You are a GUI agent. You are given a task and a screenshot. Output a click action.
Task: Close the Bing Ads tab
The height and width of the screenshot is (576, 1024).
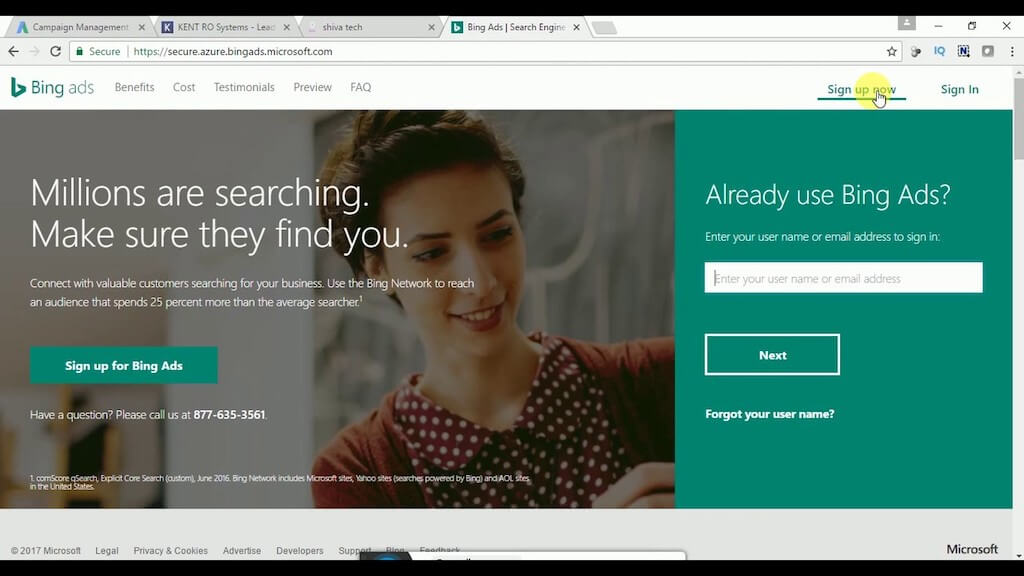pos(576,27)
